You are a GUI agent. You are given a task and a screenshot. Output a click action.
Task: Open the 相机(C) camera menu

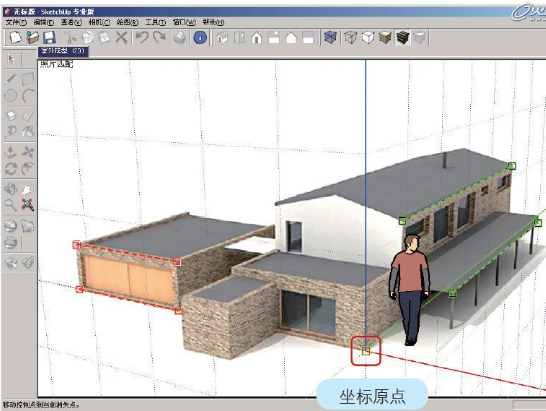tap(99, 22)
